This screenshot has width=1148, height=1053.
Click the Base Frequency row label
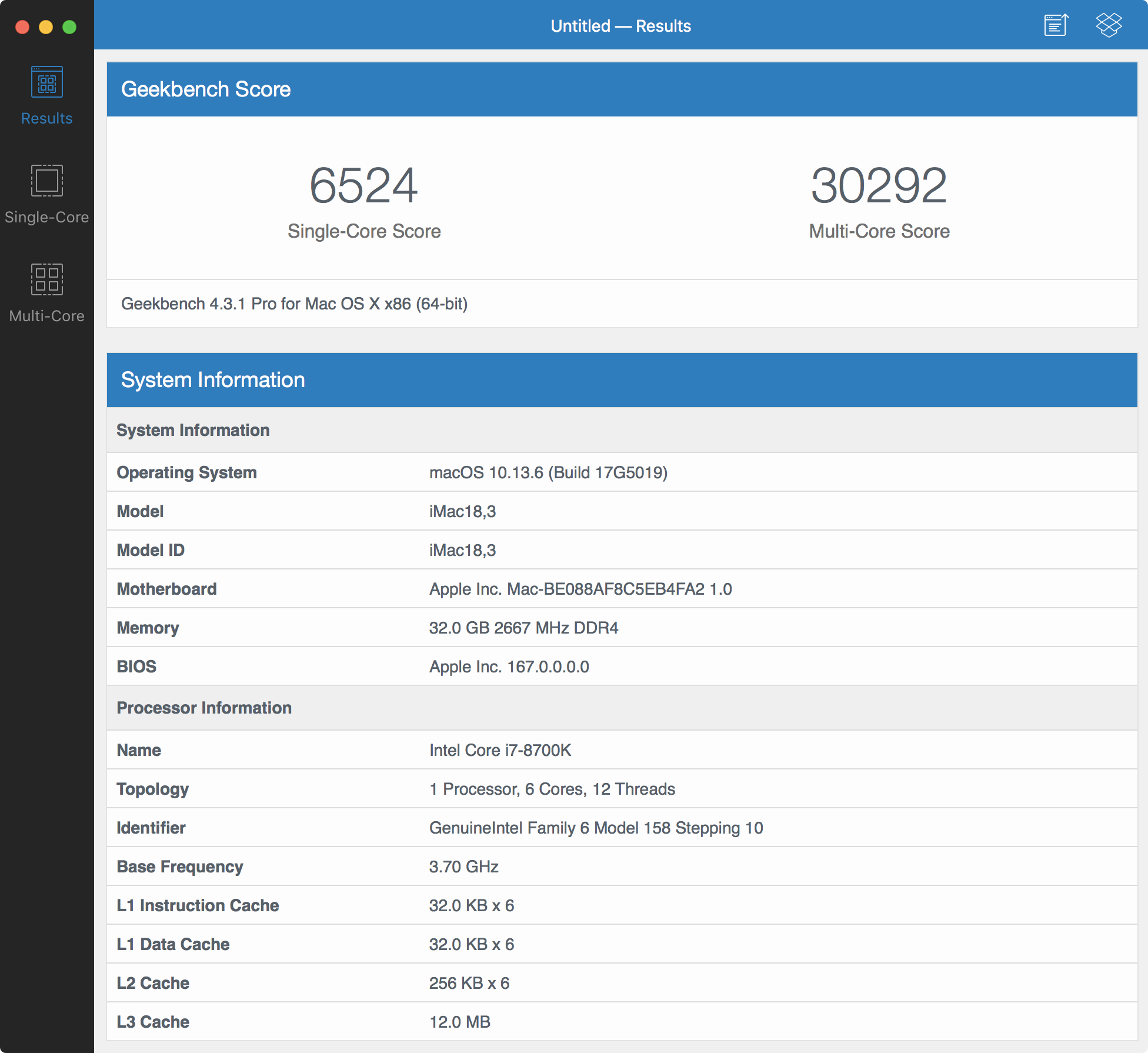[x=179, y=867]
